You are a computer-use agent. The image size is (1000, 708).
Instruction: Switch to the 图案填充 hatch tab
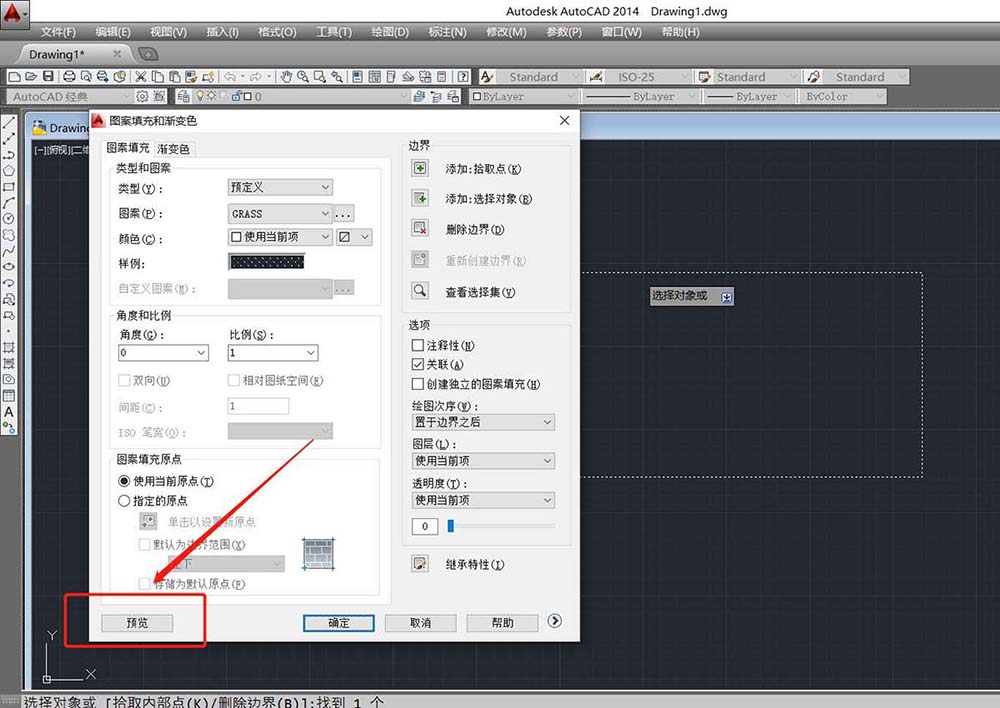[128, 147]
